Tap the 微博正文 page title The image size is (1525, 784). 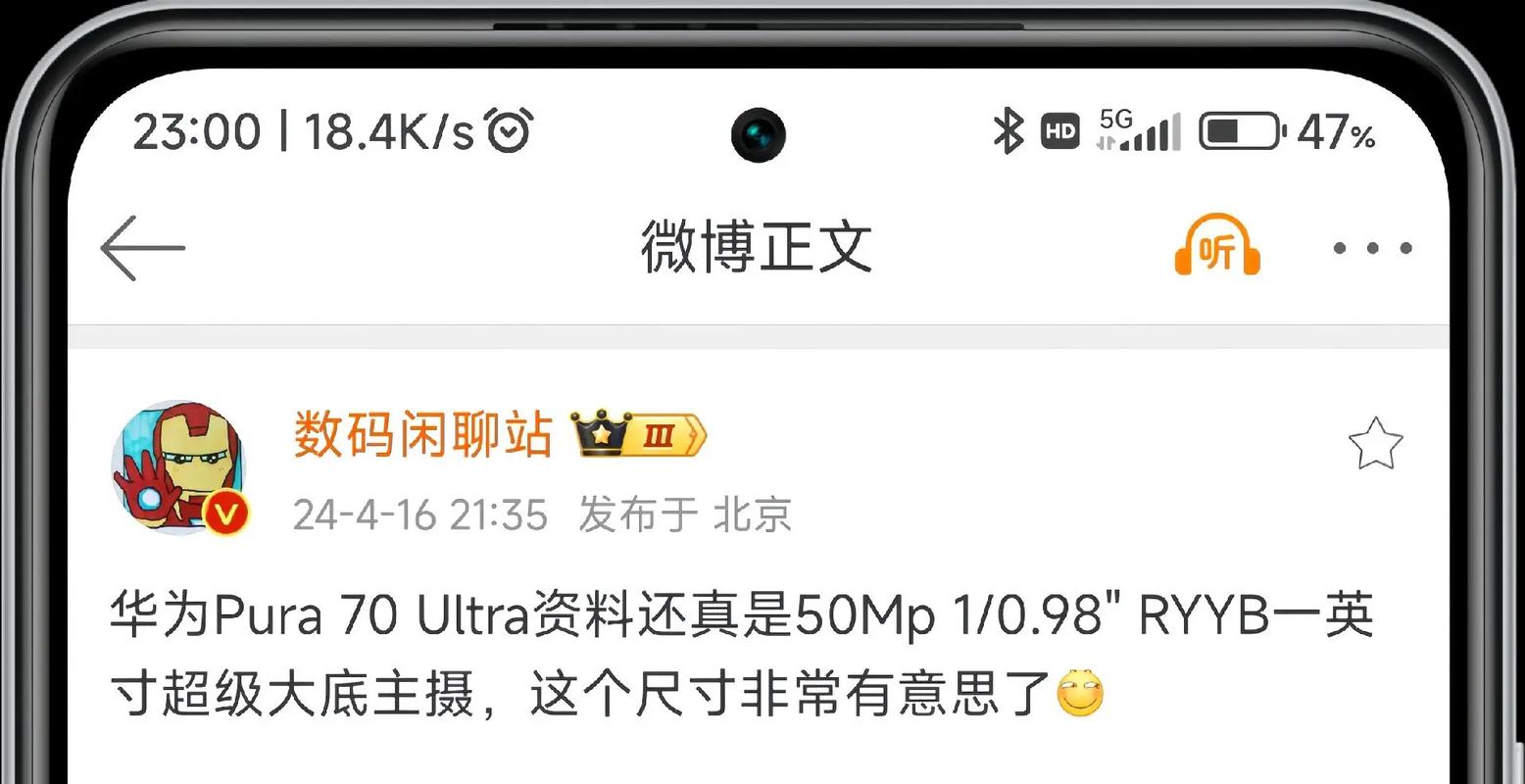757,246
